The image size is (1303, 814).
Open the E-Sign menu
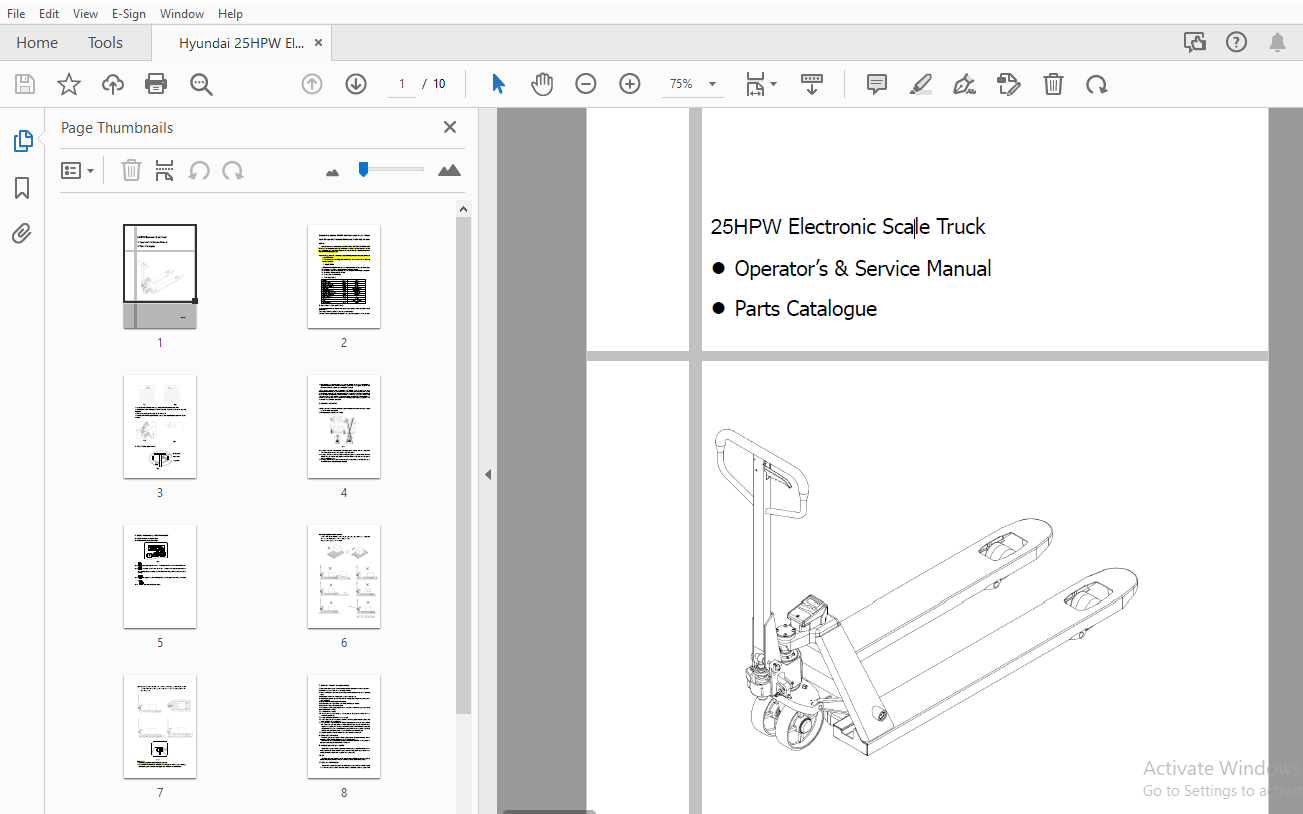pos(130,14)
